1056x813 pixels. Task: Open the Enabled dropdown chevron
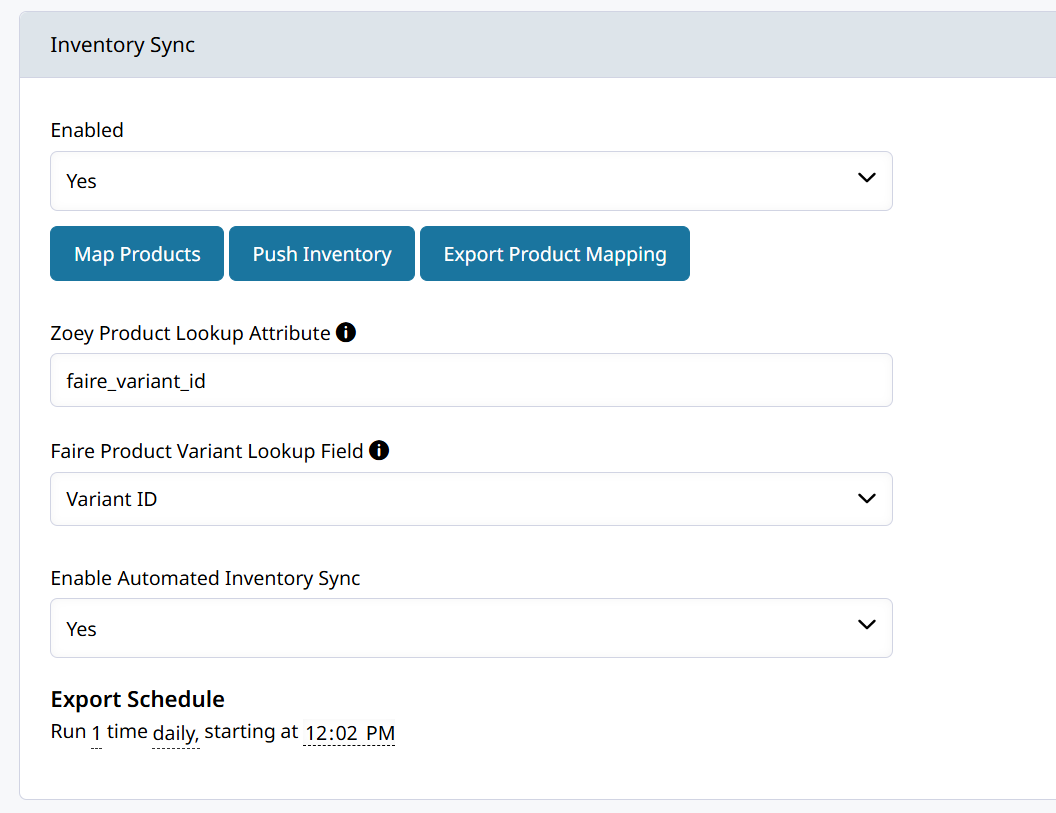tap(867, 178)
